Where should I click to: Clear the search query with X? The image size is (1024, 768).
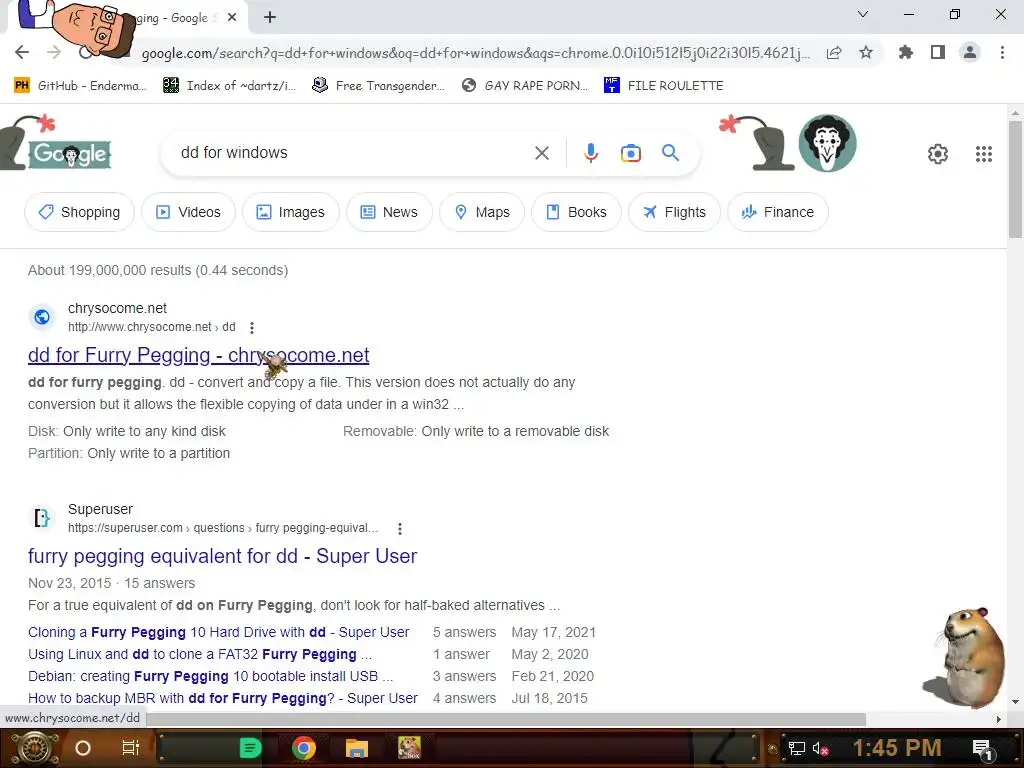pyautogui.click(x=542, y=153)
